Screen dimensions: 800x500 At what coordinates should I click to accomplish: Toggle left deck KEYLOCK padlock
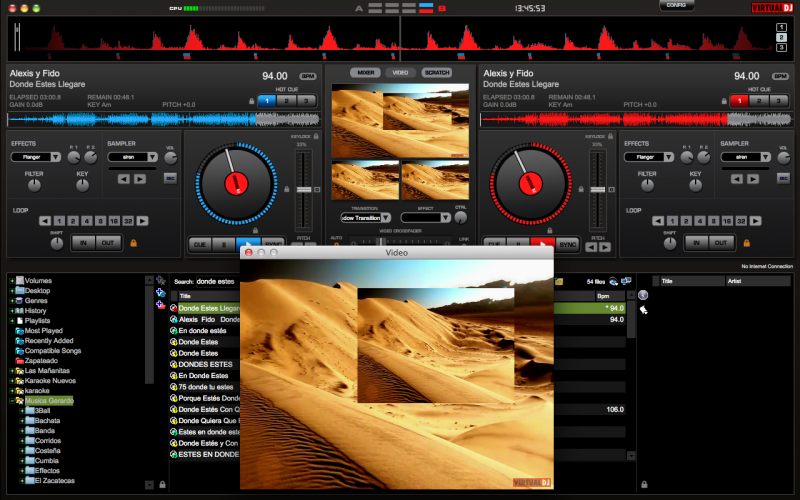[x=316, y=136]
